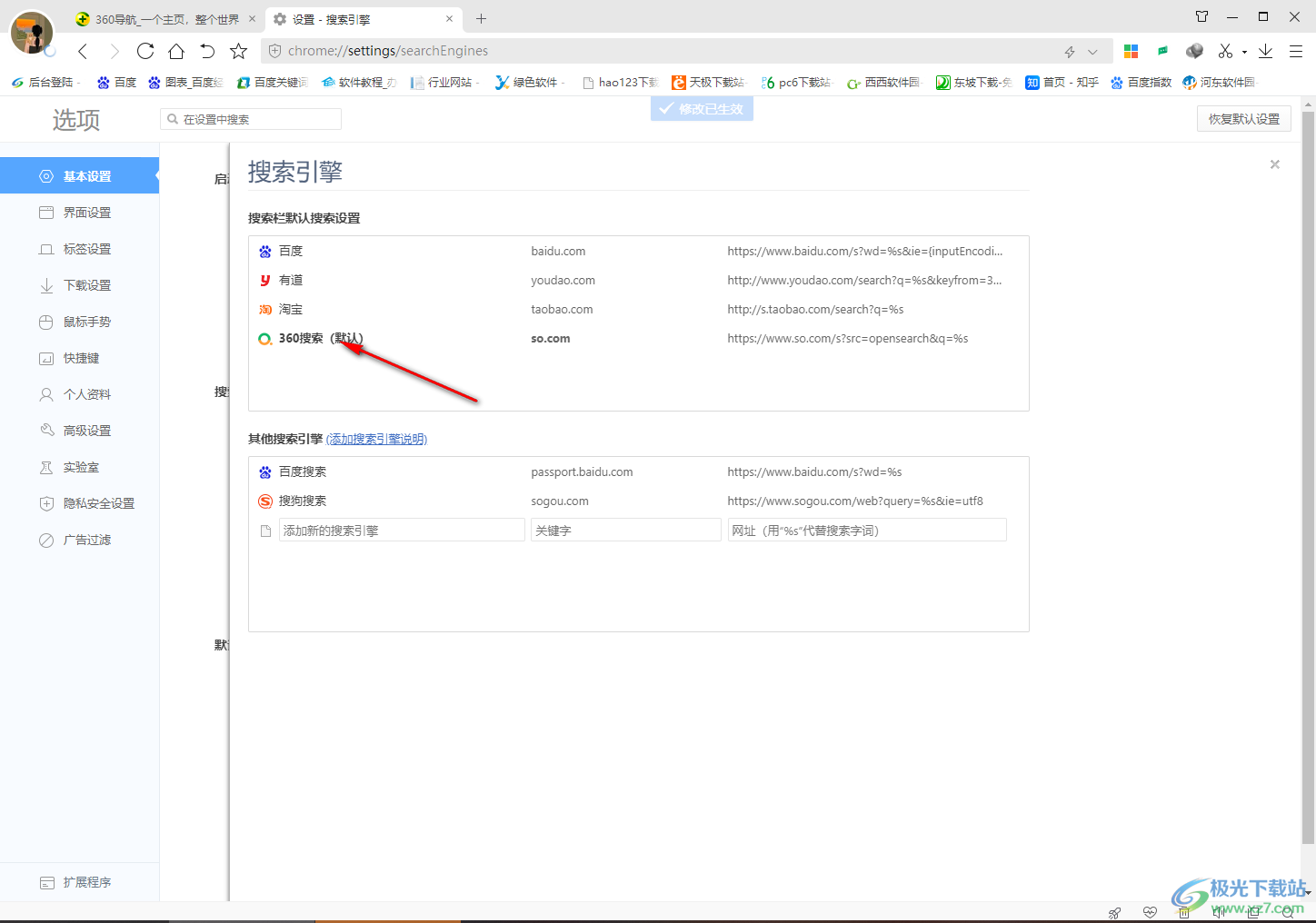Select the 360搜索 (默认) row

pyautogui.click(x=638, y=338)
